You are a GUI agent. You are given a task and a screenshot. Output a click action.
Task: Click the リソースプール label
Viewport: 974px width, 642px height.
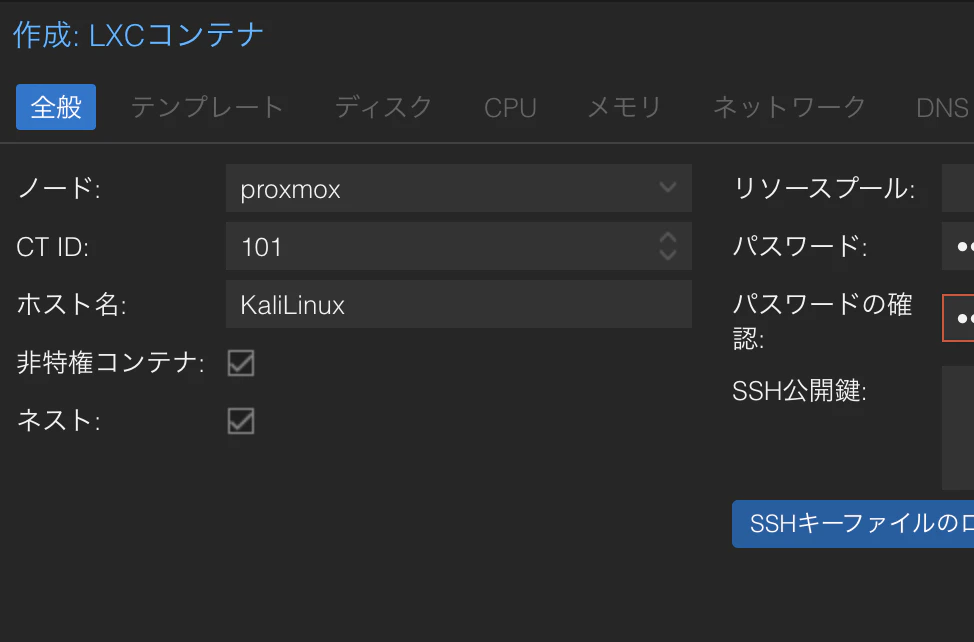pos(824,188)
